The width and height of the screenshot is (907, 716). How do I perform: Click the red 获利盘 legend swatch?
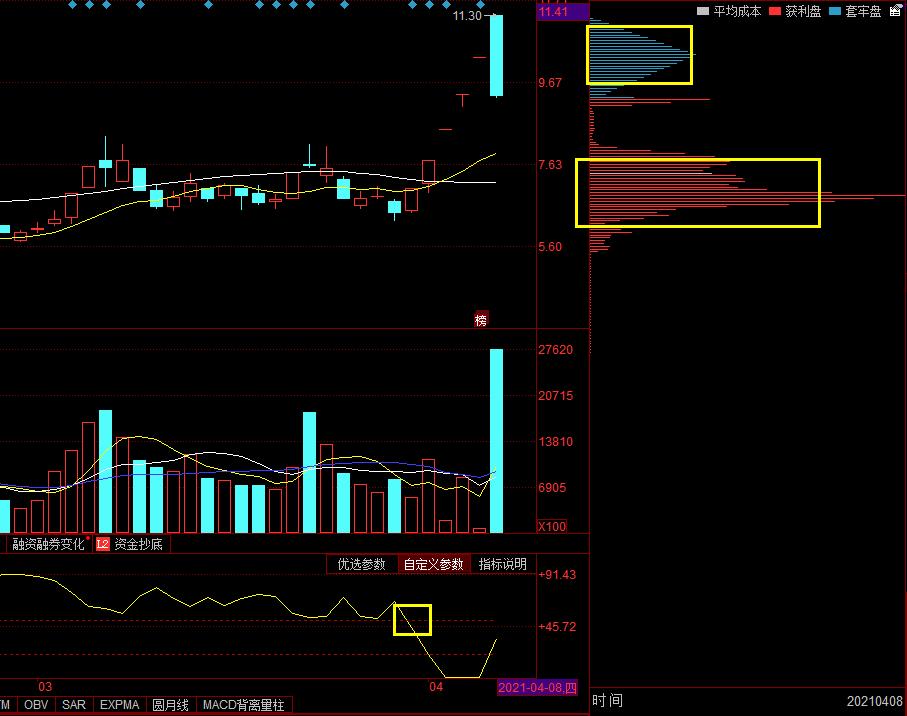point(775,11)
